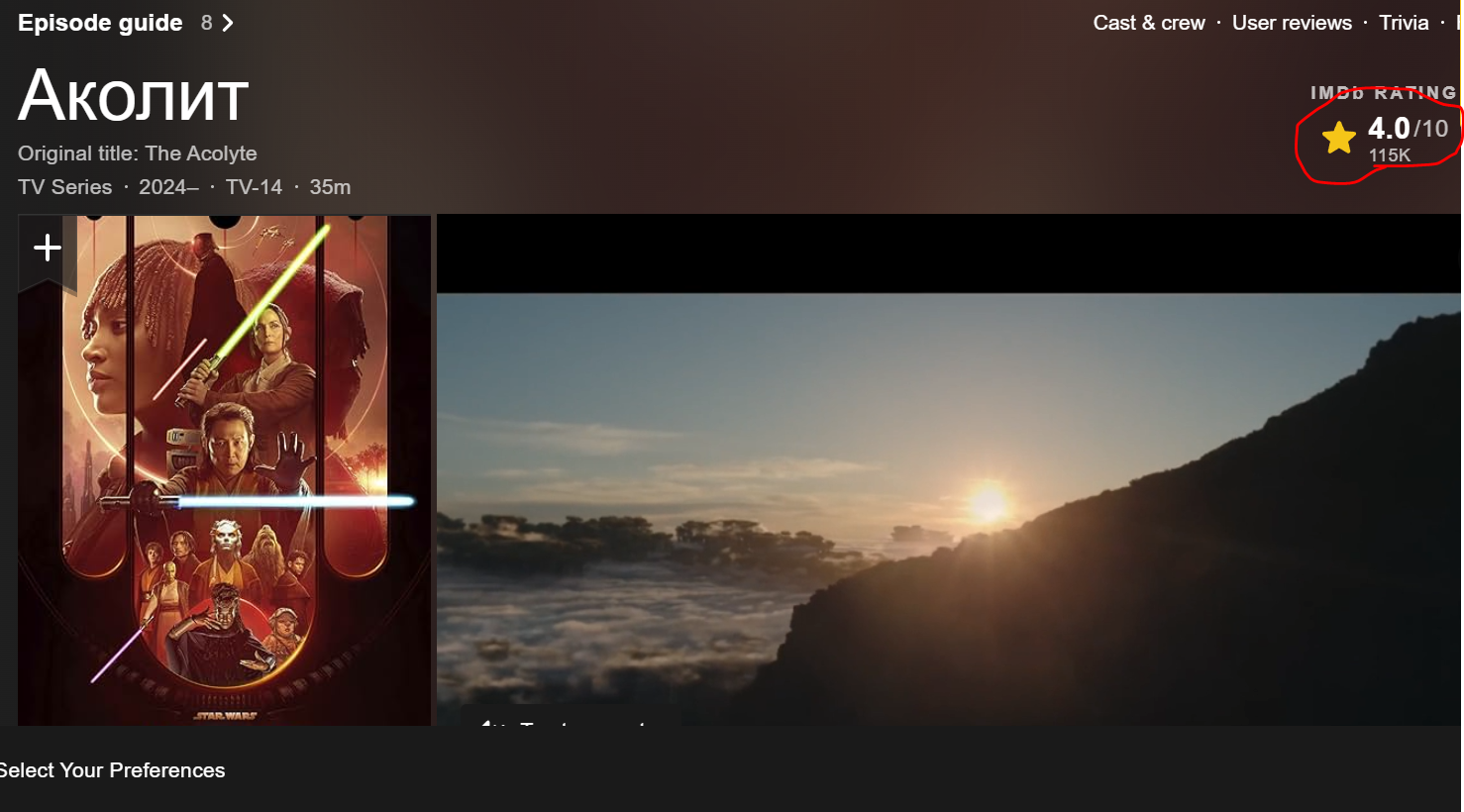Click the Аколит series title
The height and width of the screenshot is (812, 1464).
click(133, 97)
